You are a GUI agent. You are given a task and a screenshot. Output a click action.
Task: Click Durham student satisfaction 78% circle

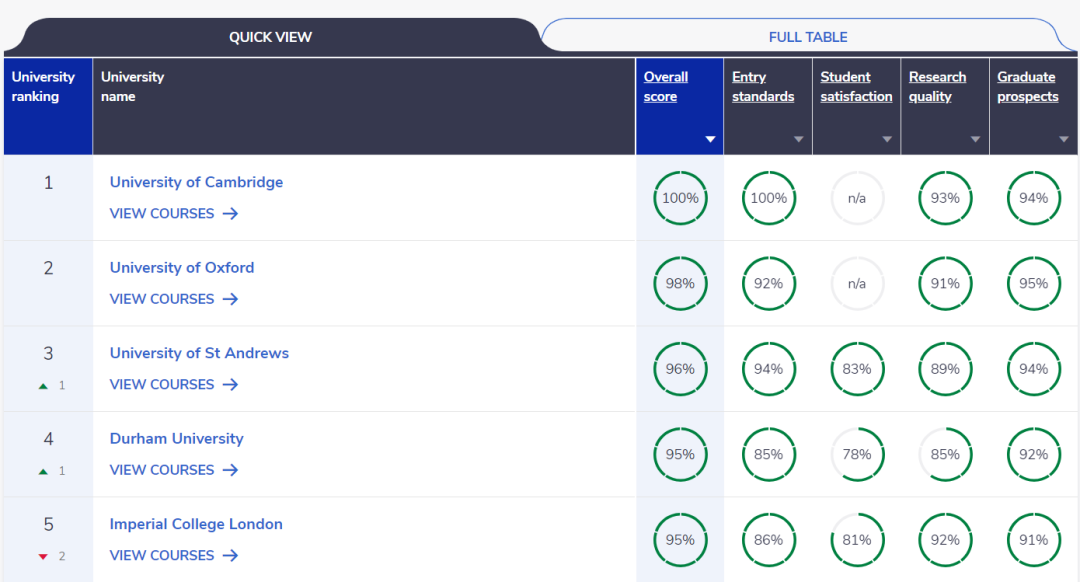click(x=857, y=454)
